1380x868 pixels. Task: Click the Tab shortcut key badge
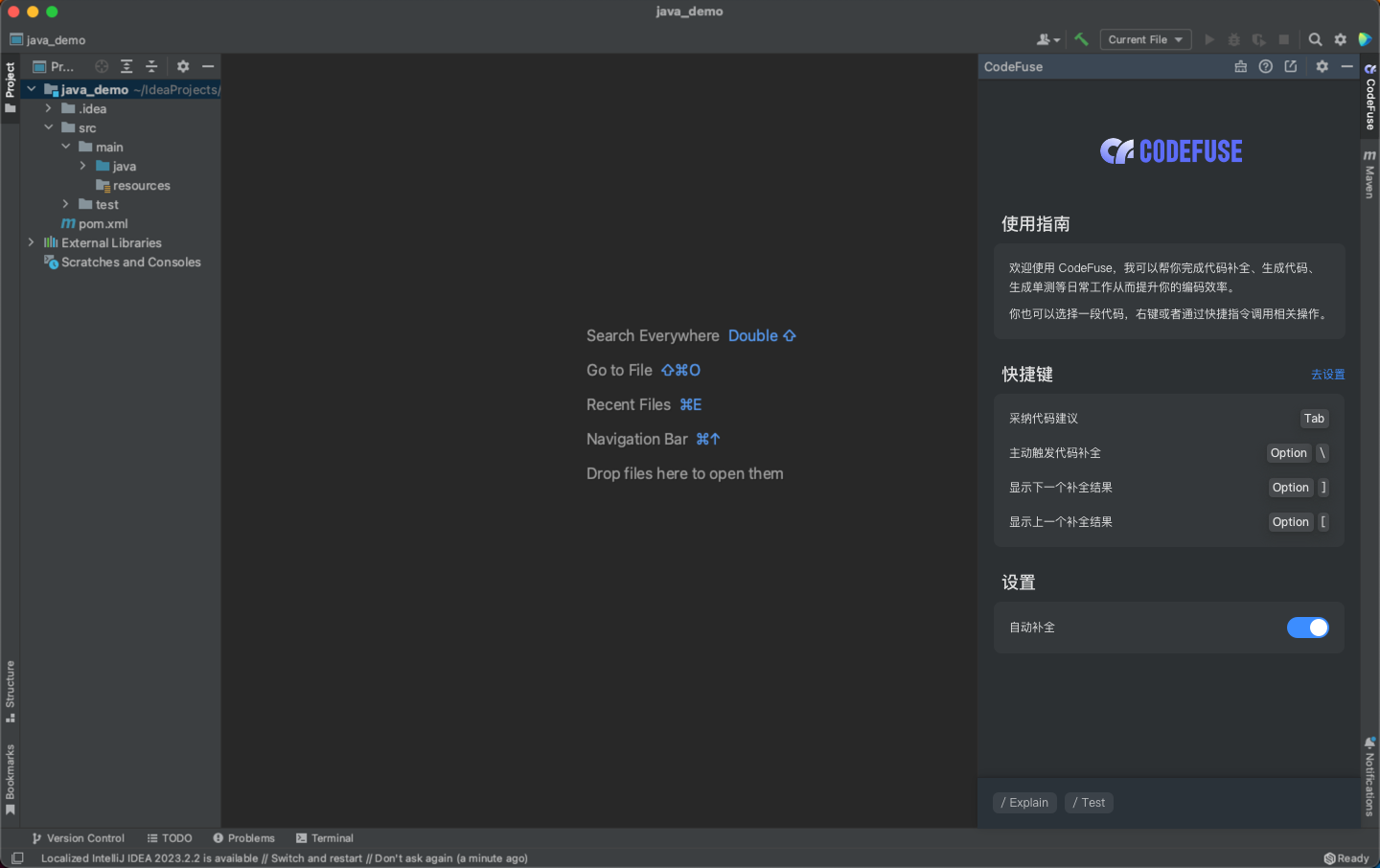1314,419
